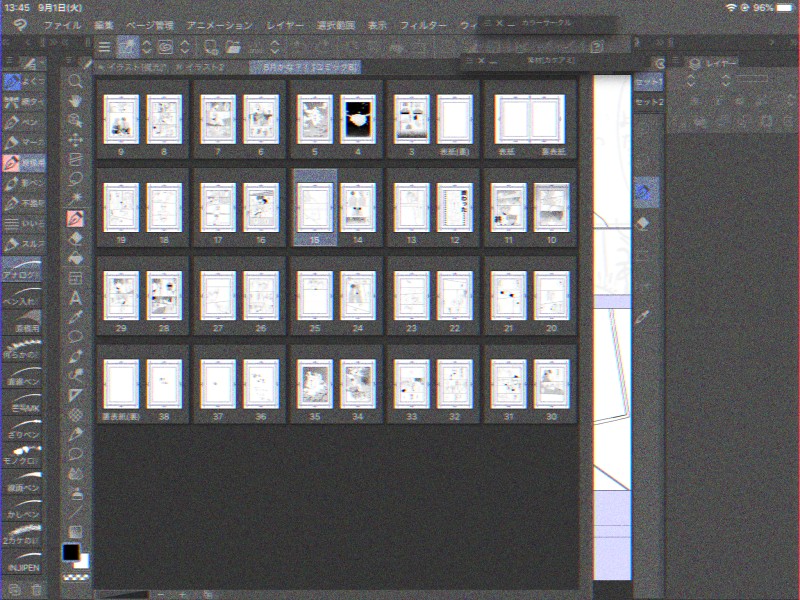Click the trash delete sub tool icon

pos(36,590)
